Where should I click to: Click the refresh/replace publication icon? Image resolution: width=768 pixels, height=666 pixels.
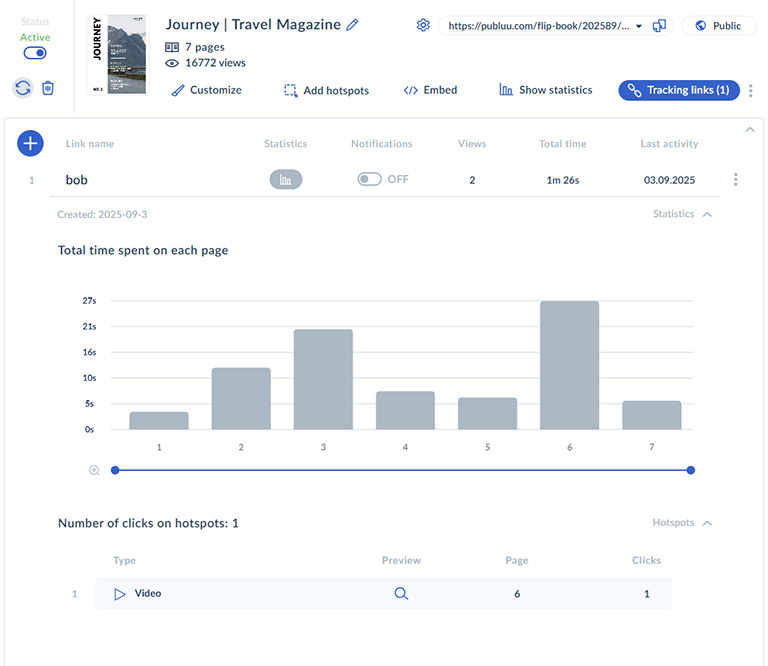23,88
